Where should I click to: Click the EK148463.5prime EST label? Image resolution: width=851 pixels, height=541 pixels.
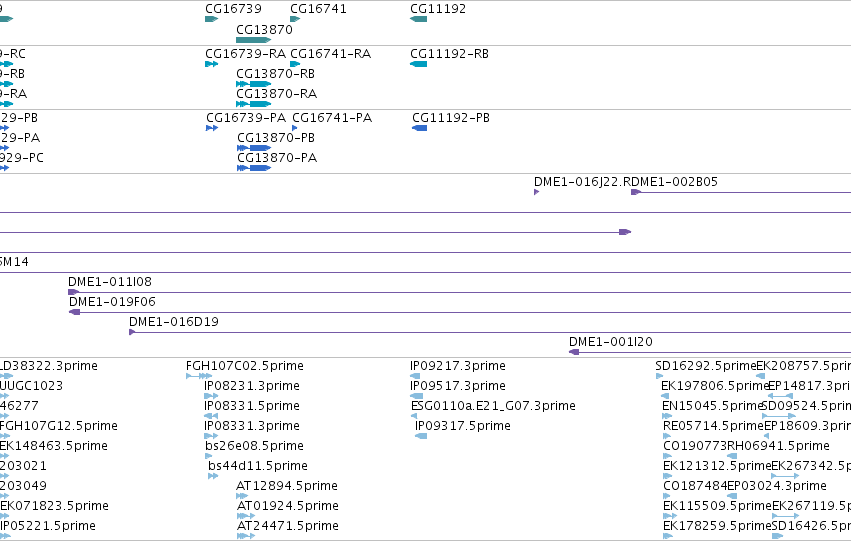point(54,446)
